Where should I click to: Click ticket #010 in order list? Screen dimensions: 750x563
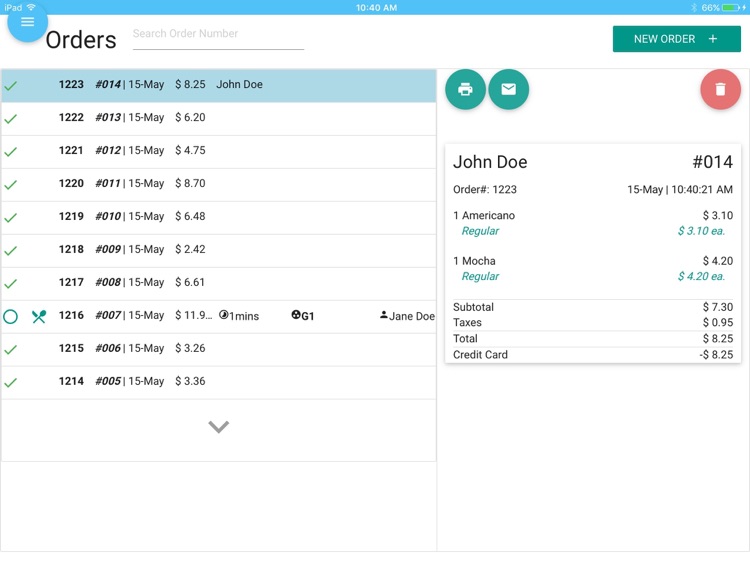click(x=108, y=216)
